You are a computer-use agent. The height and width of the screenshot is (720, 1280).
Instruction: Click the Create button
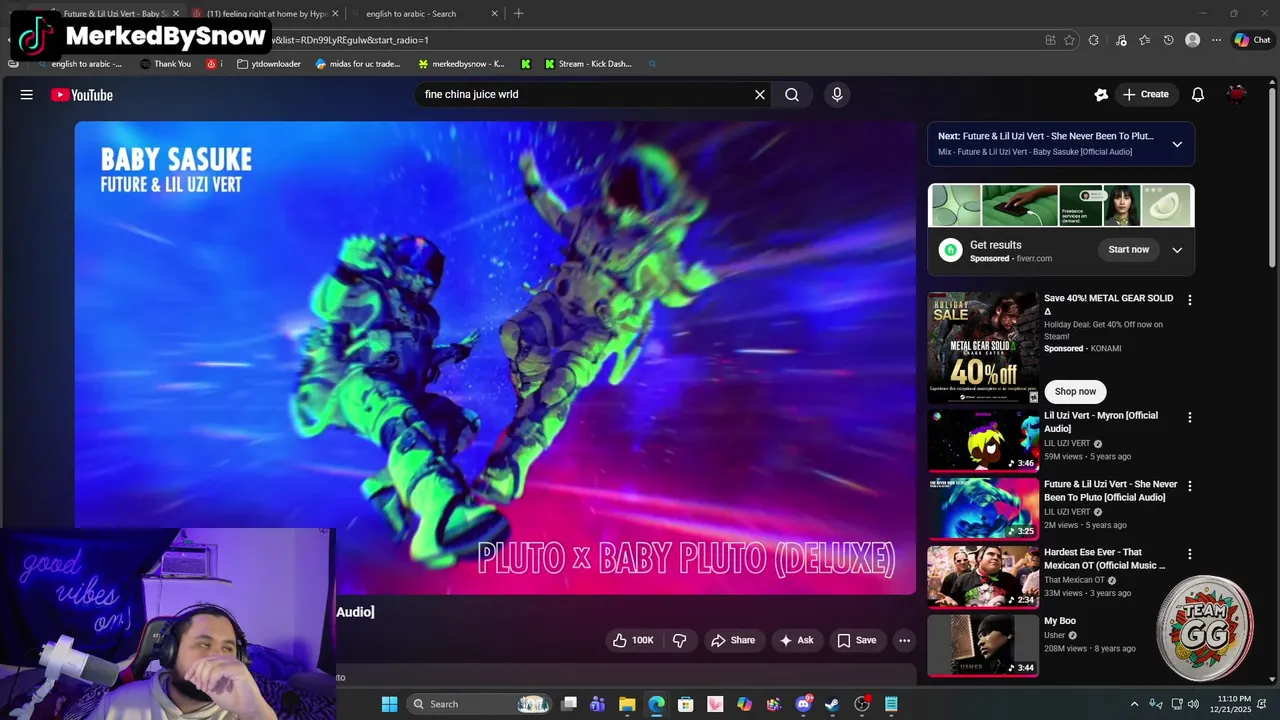1146,95
